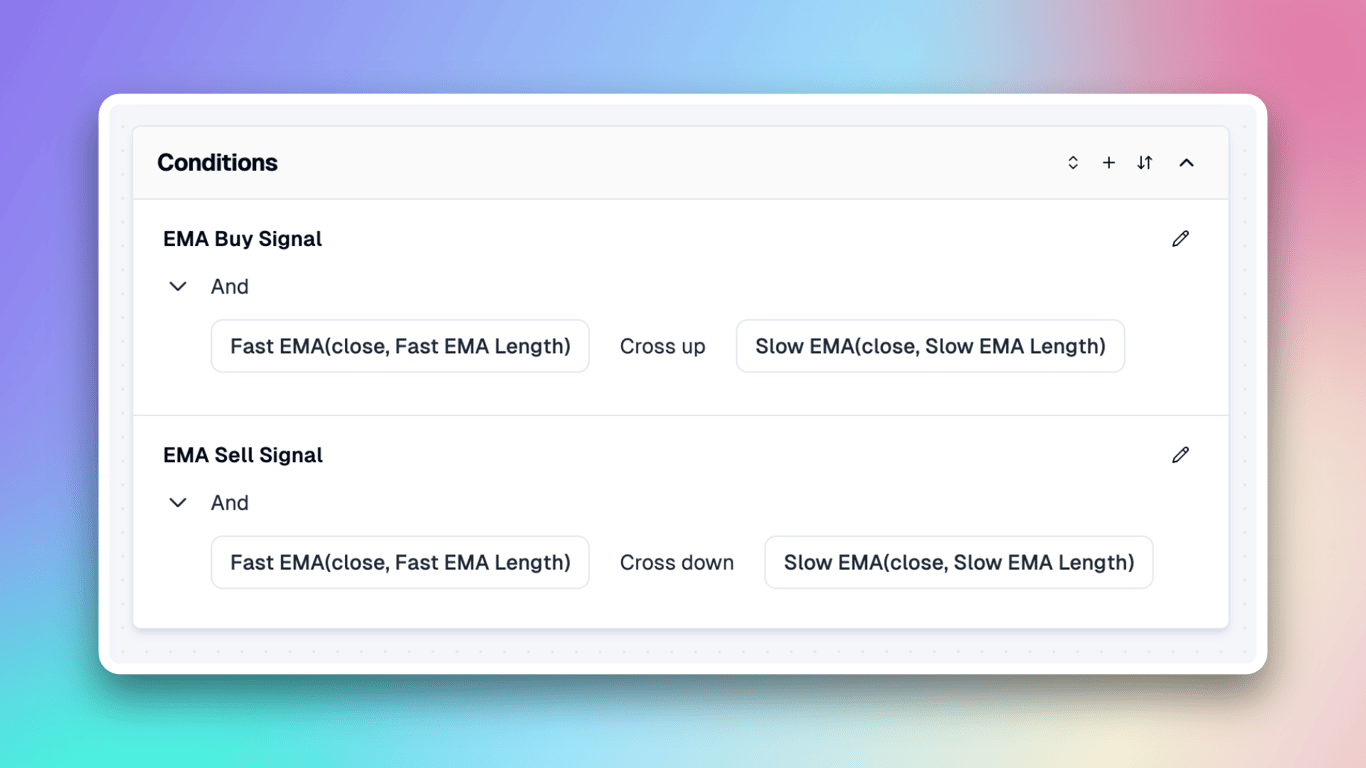The image size is (1366, 768).
Task: Collapse the And group under EMA Sell Signal
Action: coord(178,503)
